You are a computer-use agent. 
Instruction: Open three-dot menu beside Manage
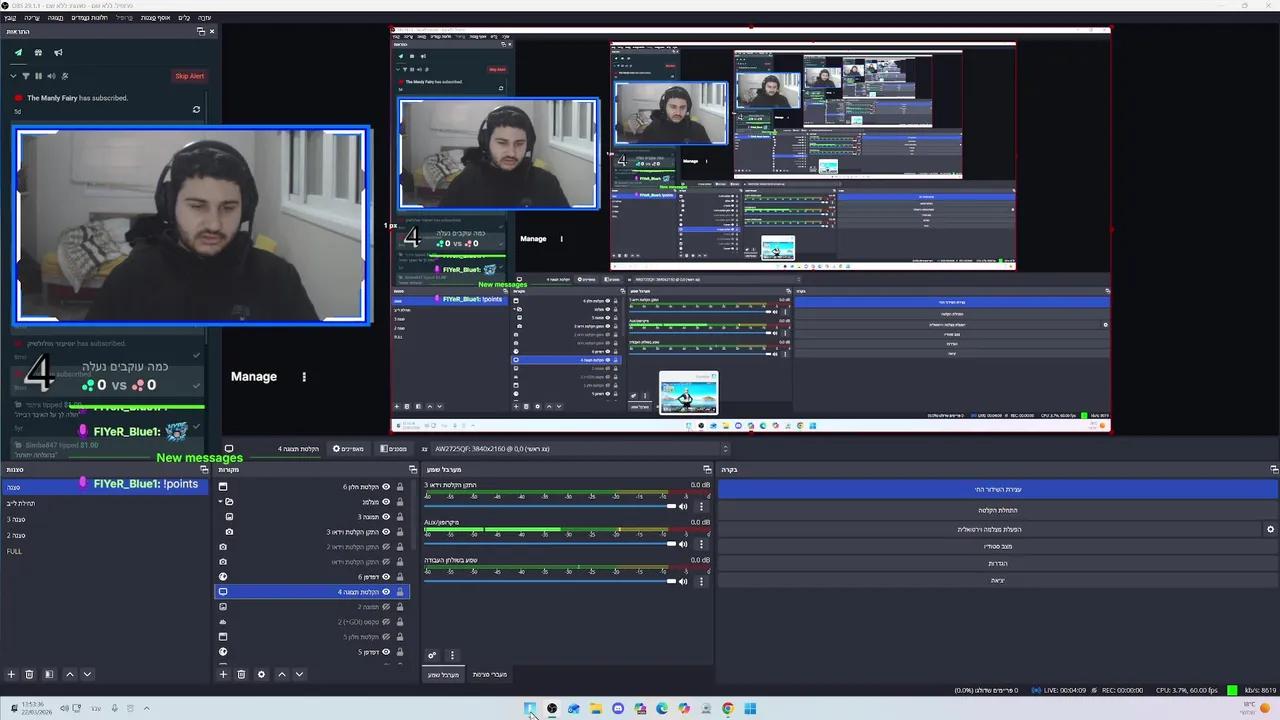[x=304, y=377]
